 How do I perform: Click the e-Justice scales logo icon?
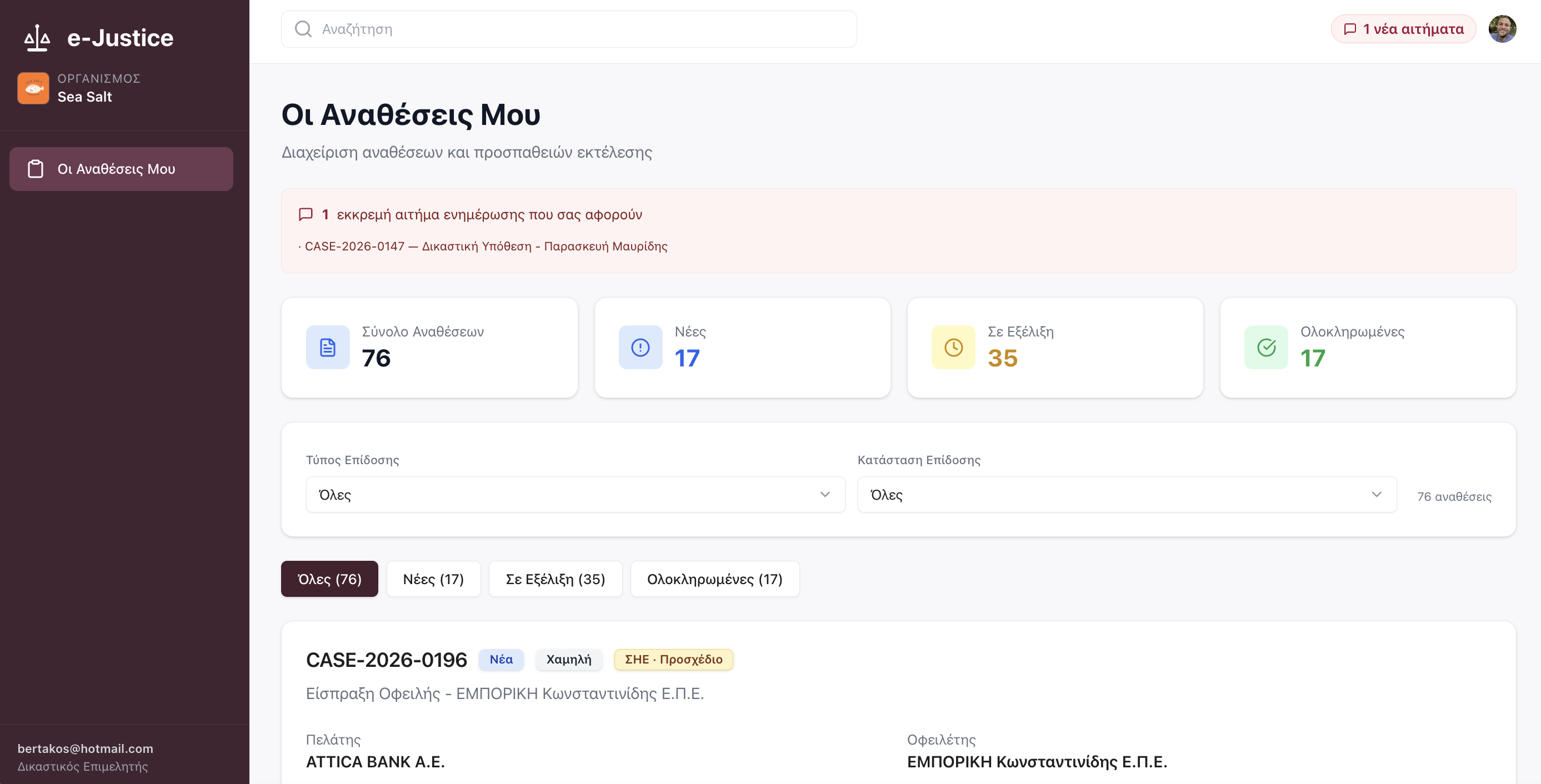[37, 38]
